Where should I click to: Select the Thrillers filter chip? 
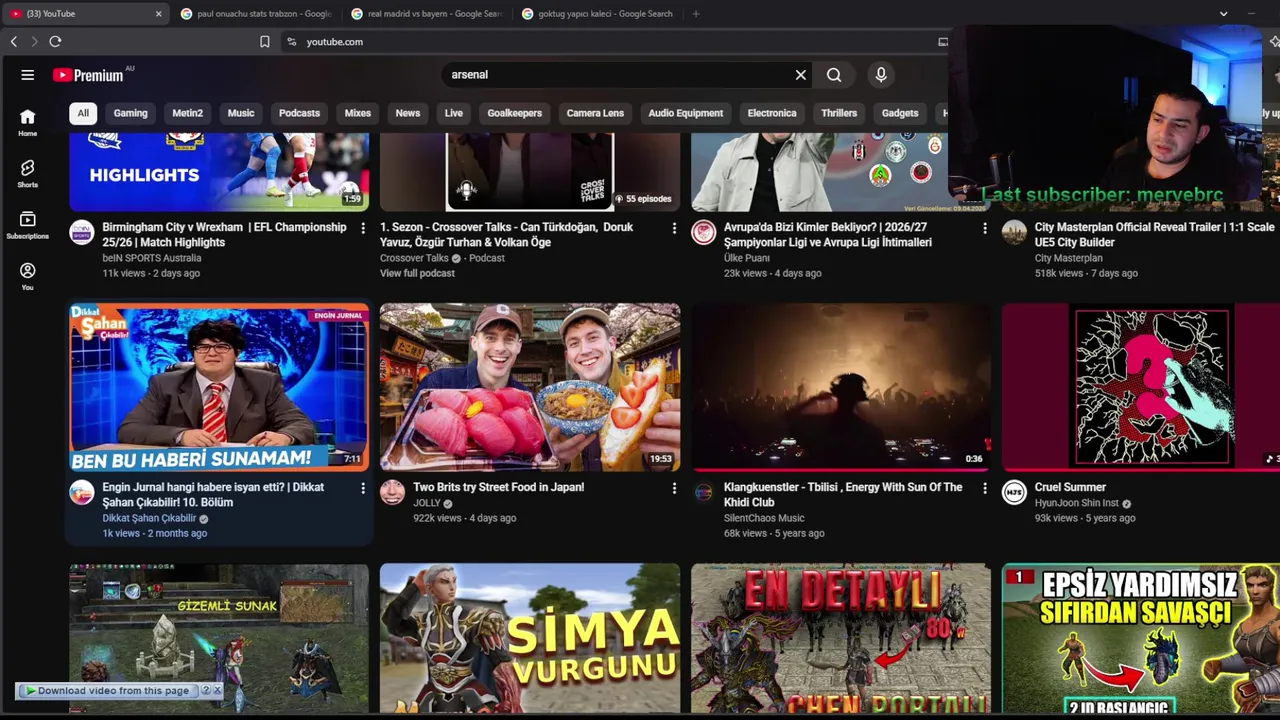(x=839, y=113)
